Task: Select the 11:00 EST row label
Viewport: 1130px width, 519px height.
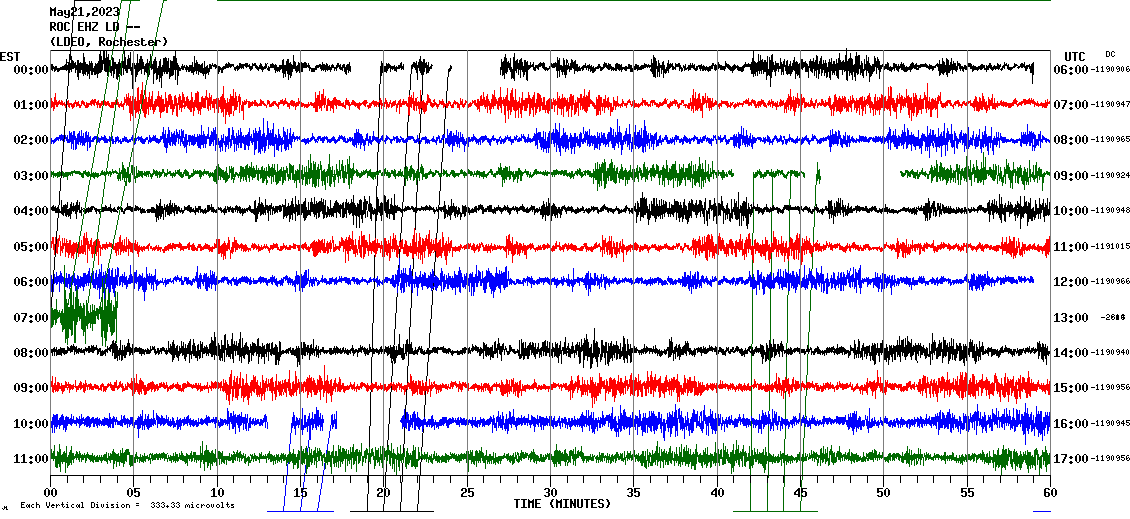Action: point(30,459)
